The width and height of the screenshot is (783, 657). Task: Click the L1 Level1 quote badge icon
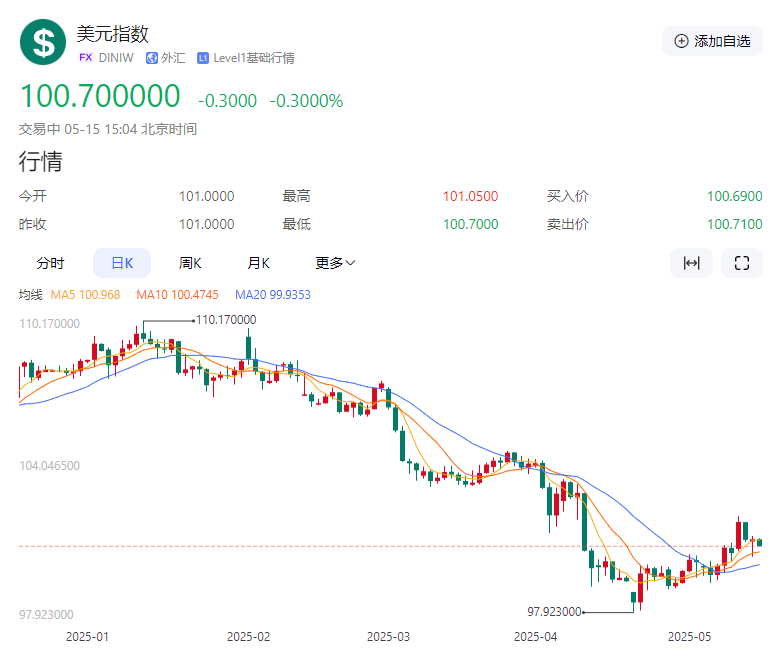pyautogui.click(x=203, y=58)
